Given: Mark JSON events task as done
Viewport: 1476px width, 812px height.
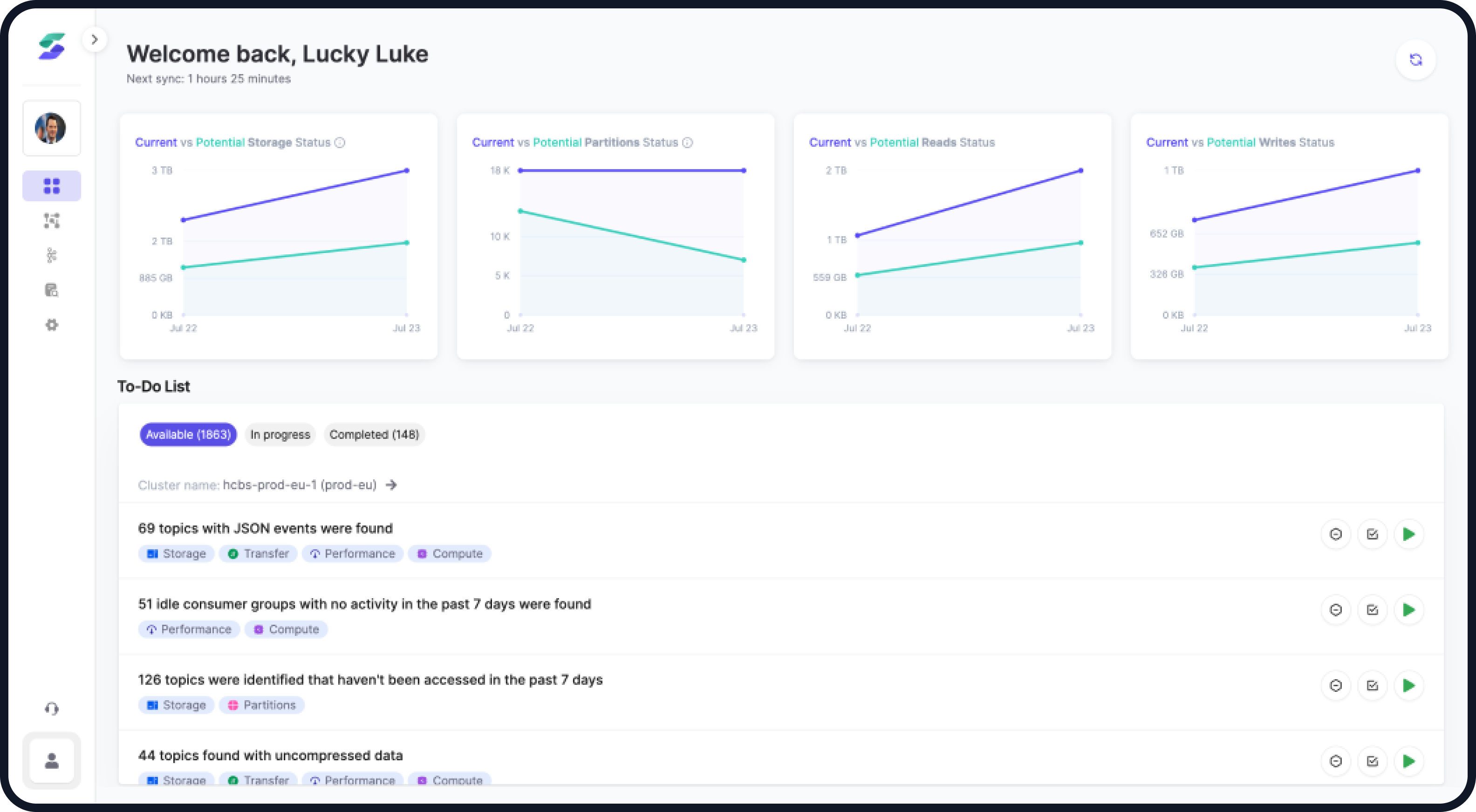Looking at the screenshot, I should tap(1372, 534).
